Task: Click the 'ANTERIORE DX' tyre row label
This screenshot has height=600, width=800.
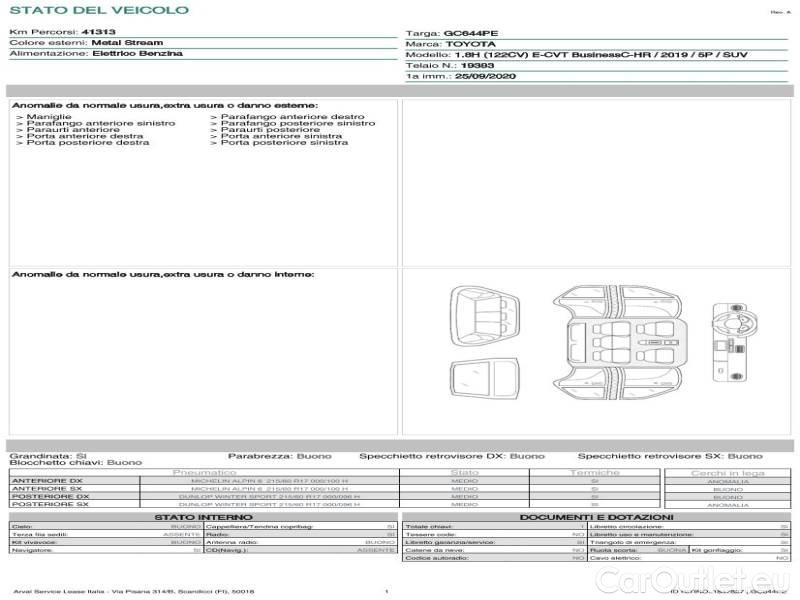Action: 47,481
